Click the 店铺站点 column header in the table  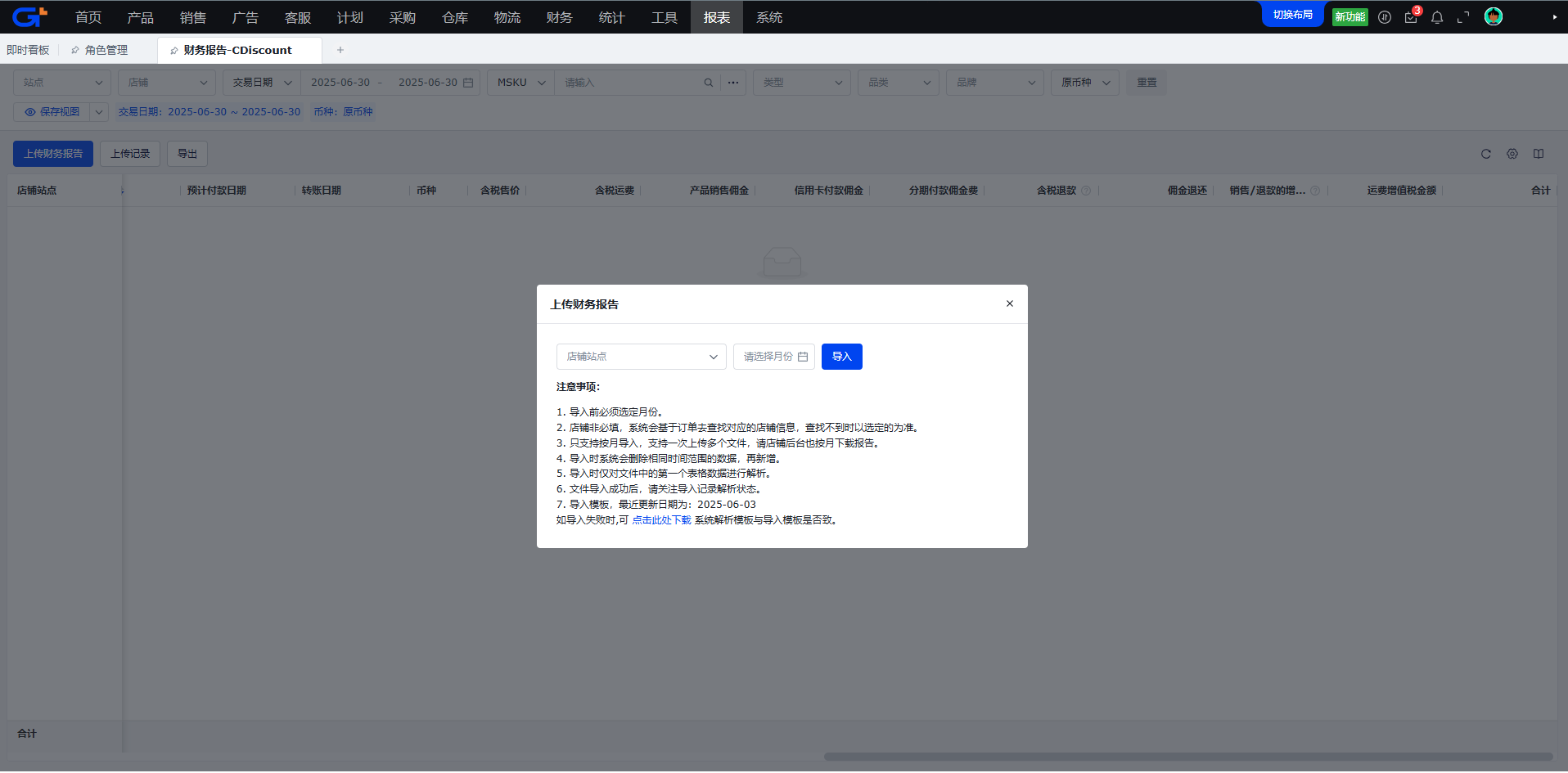(x=37, y=191)
